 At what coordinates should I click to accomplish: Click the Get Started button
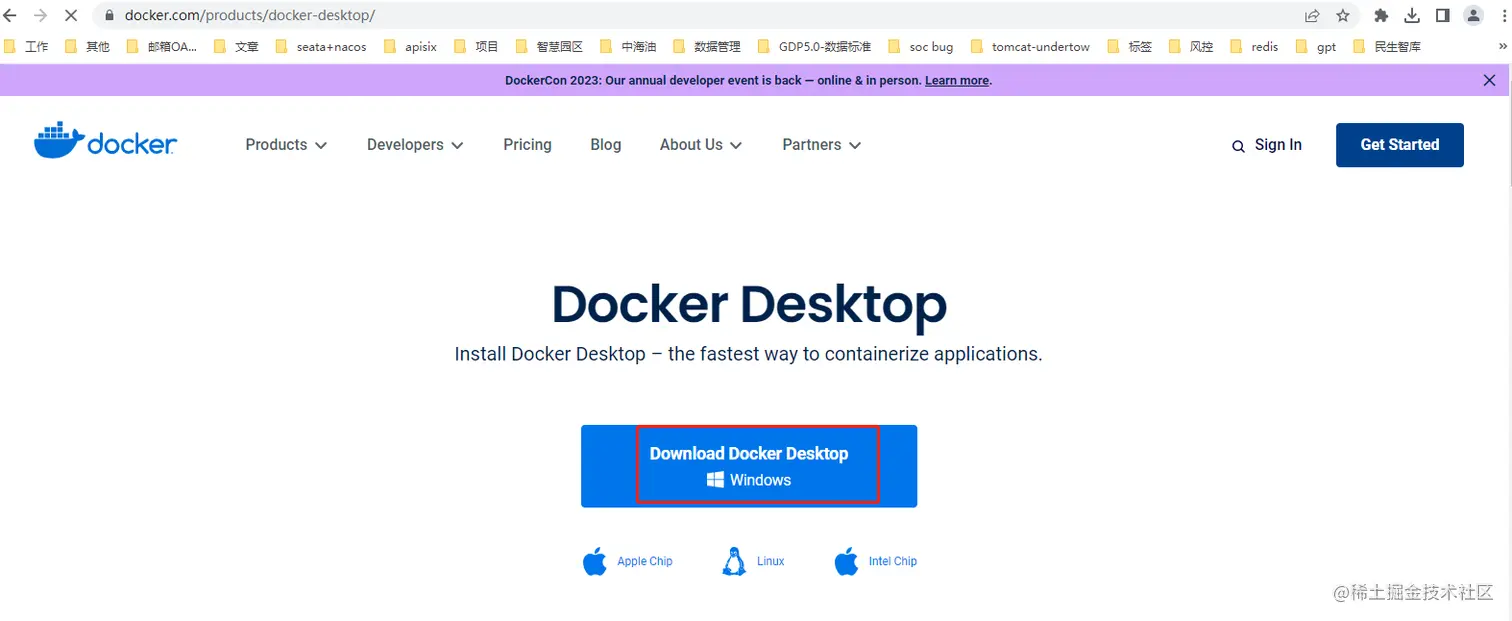click(1400, 145)
